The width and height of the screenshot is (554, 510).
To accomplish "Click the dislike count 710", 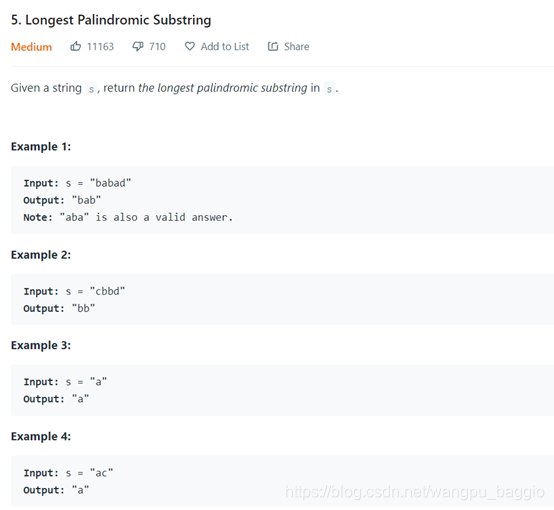I will (157, 46).
